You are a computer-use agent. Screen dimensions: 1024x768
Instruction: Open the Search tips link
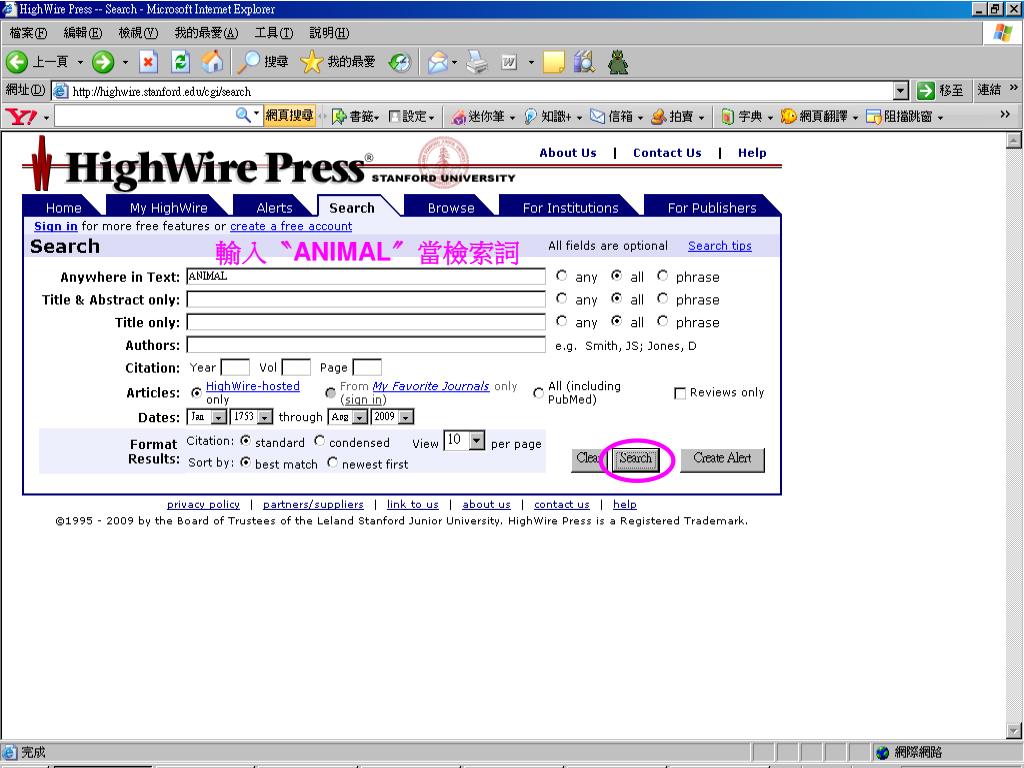720,246
